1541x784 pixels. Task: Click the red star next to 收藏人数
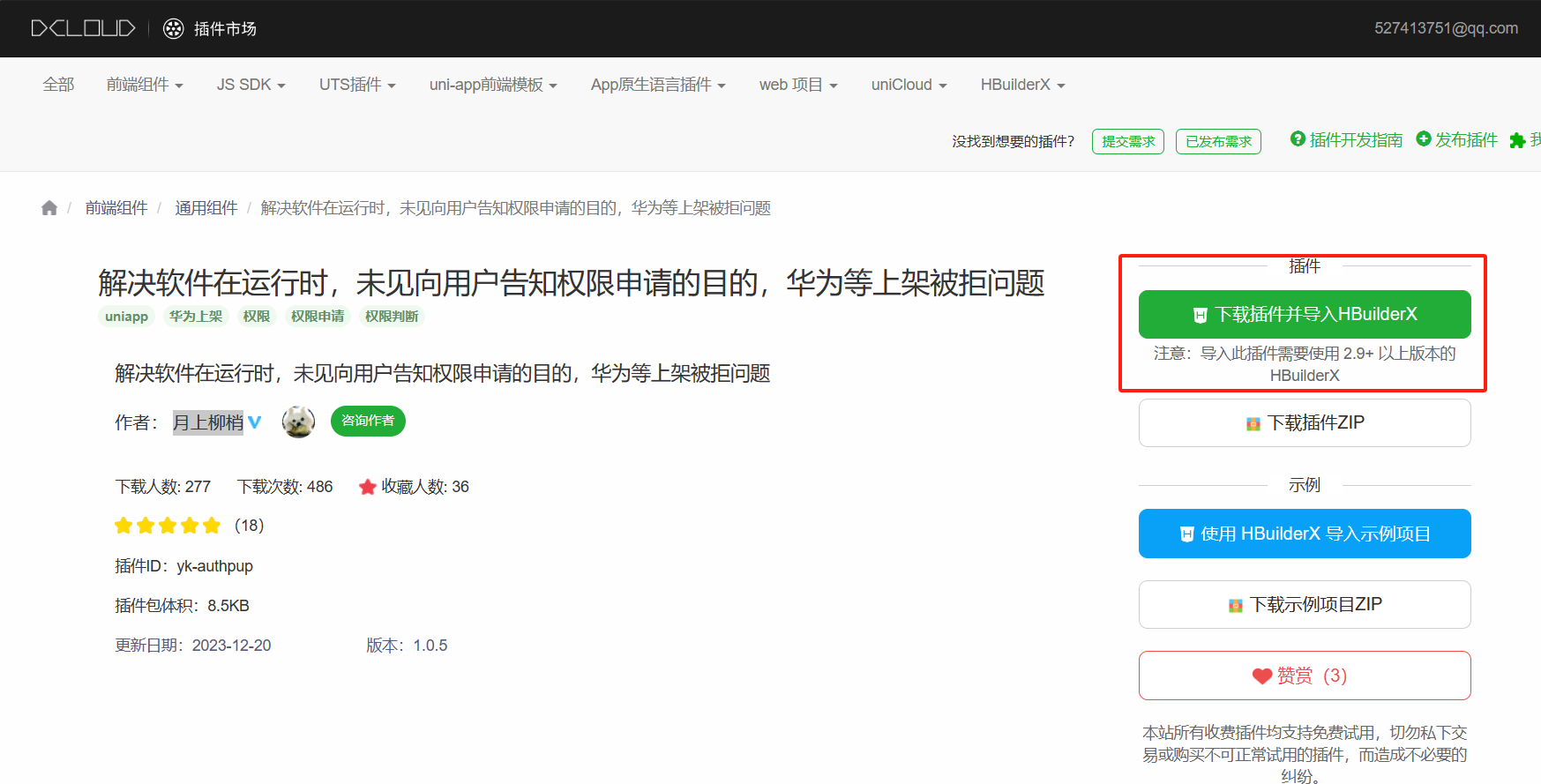368,487
